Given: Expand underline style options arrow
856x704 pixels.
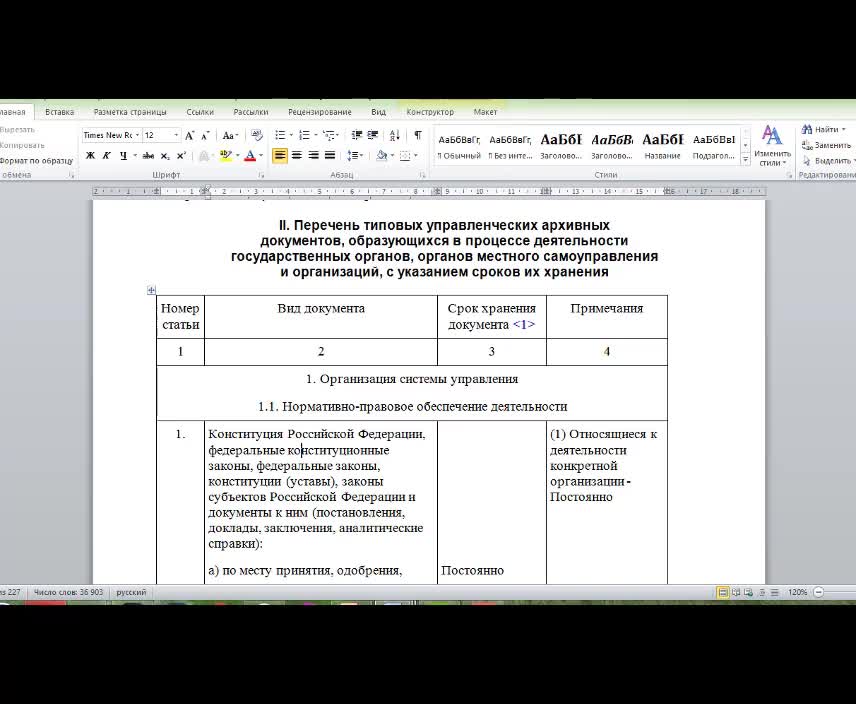Looking at the screenshot, I should [135, 156].
